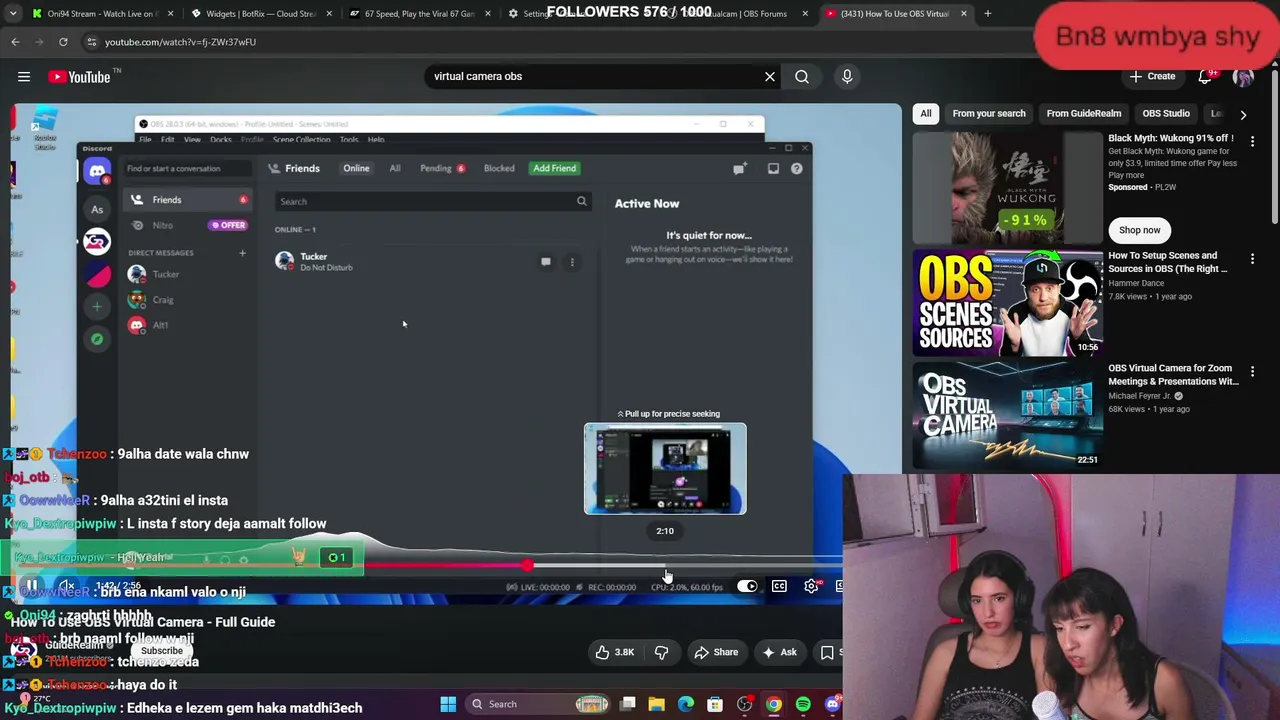Submit search with the magnifier button
This screenshot has height=720, width=1280.
click(x=802, y=76)
